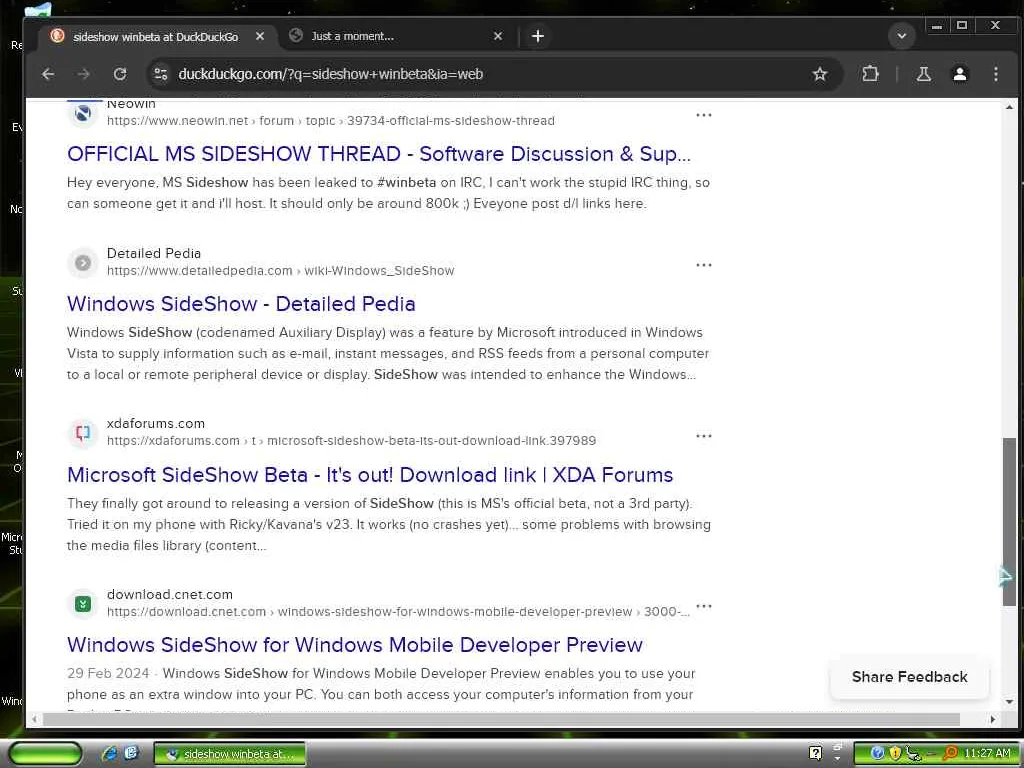Click the 'download.cnet.com' site name
This screenshot has width=1024, height=768.
click(x=170, y=595)
